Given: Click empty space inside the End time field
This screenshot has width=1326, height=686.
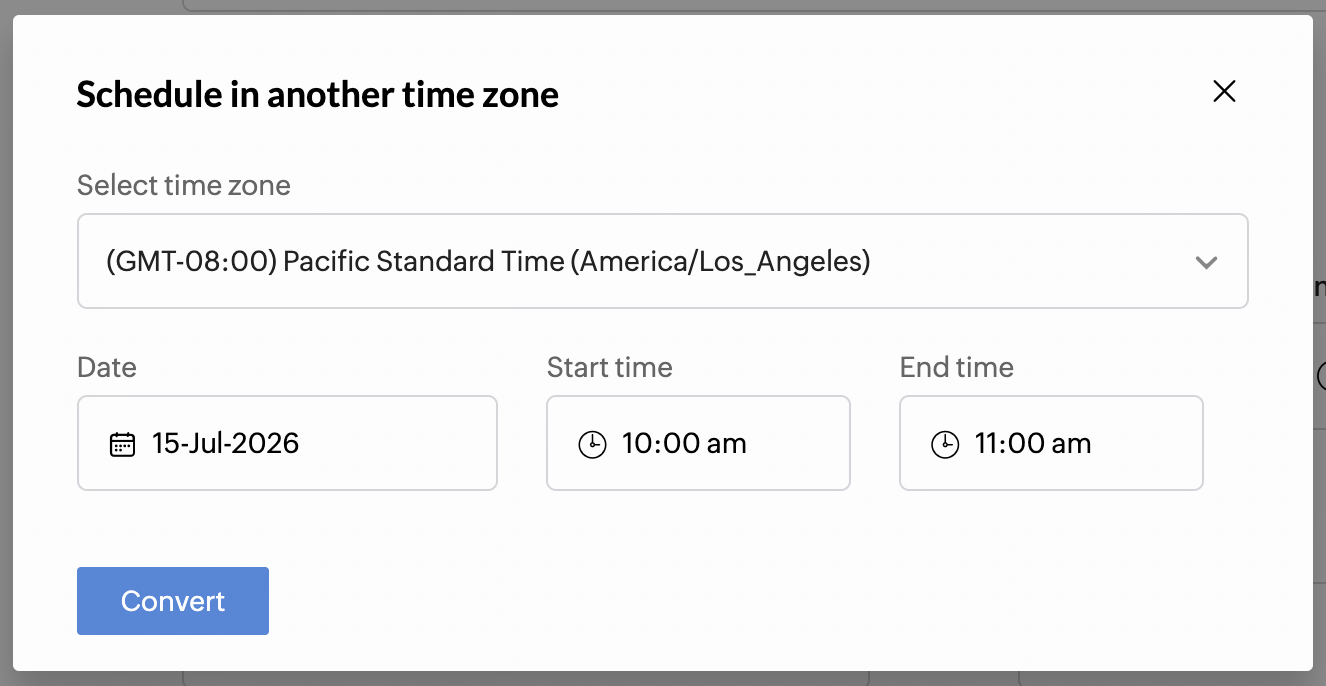Looking at the screenshot, I should (1150, 443).
